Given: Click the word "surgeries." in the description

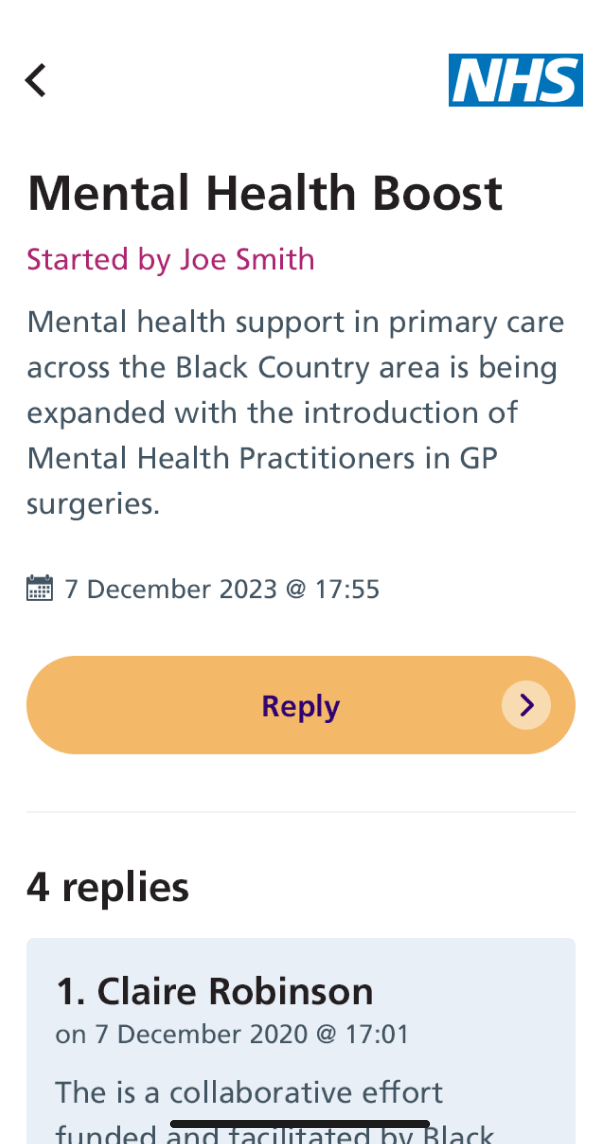Looking at the screenshot, I should tap(93, 504).
